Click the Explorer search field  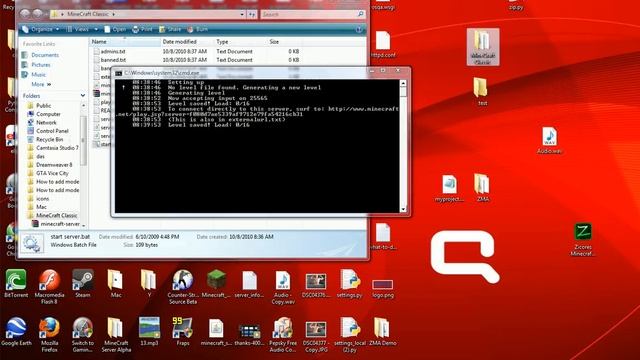(x=312, y=14)
